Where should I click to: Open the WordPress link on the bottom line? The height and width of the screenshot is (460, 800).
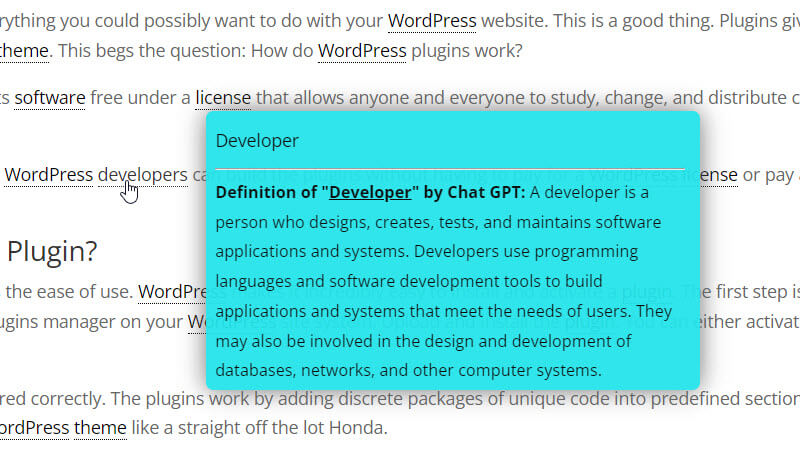34,428
